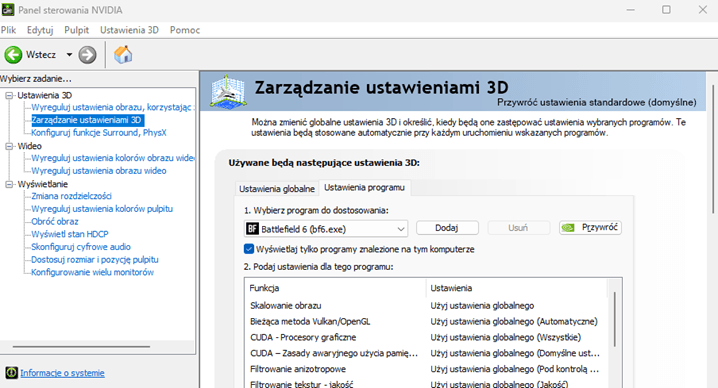Close the Panel sterowania NVIDIA window

pos(702,10)
